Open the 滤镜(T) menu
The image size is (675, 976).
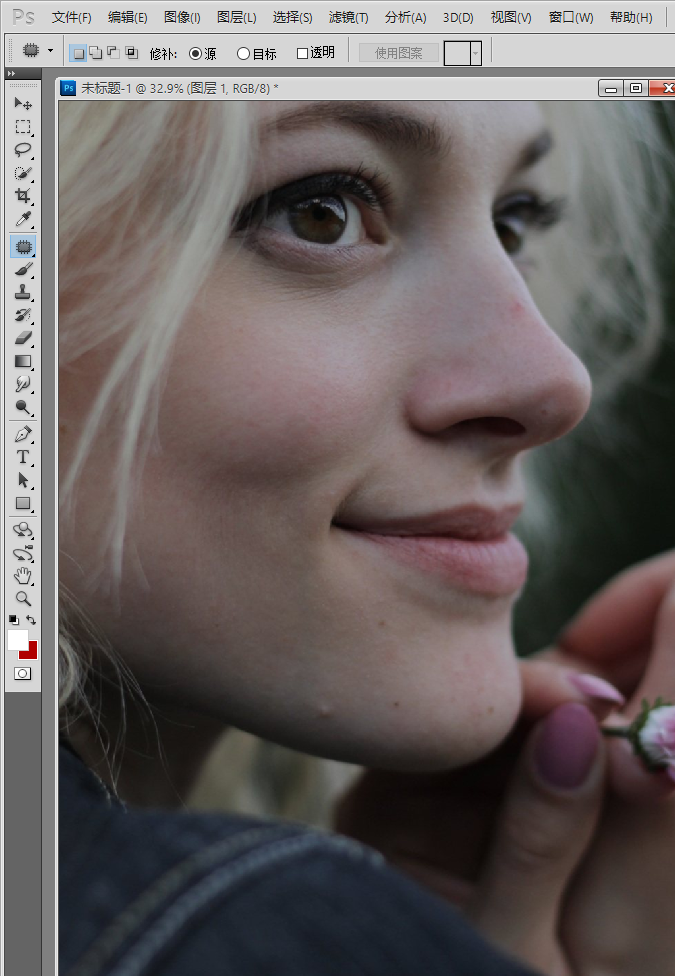pyautogui.click(x=349, y=17)
